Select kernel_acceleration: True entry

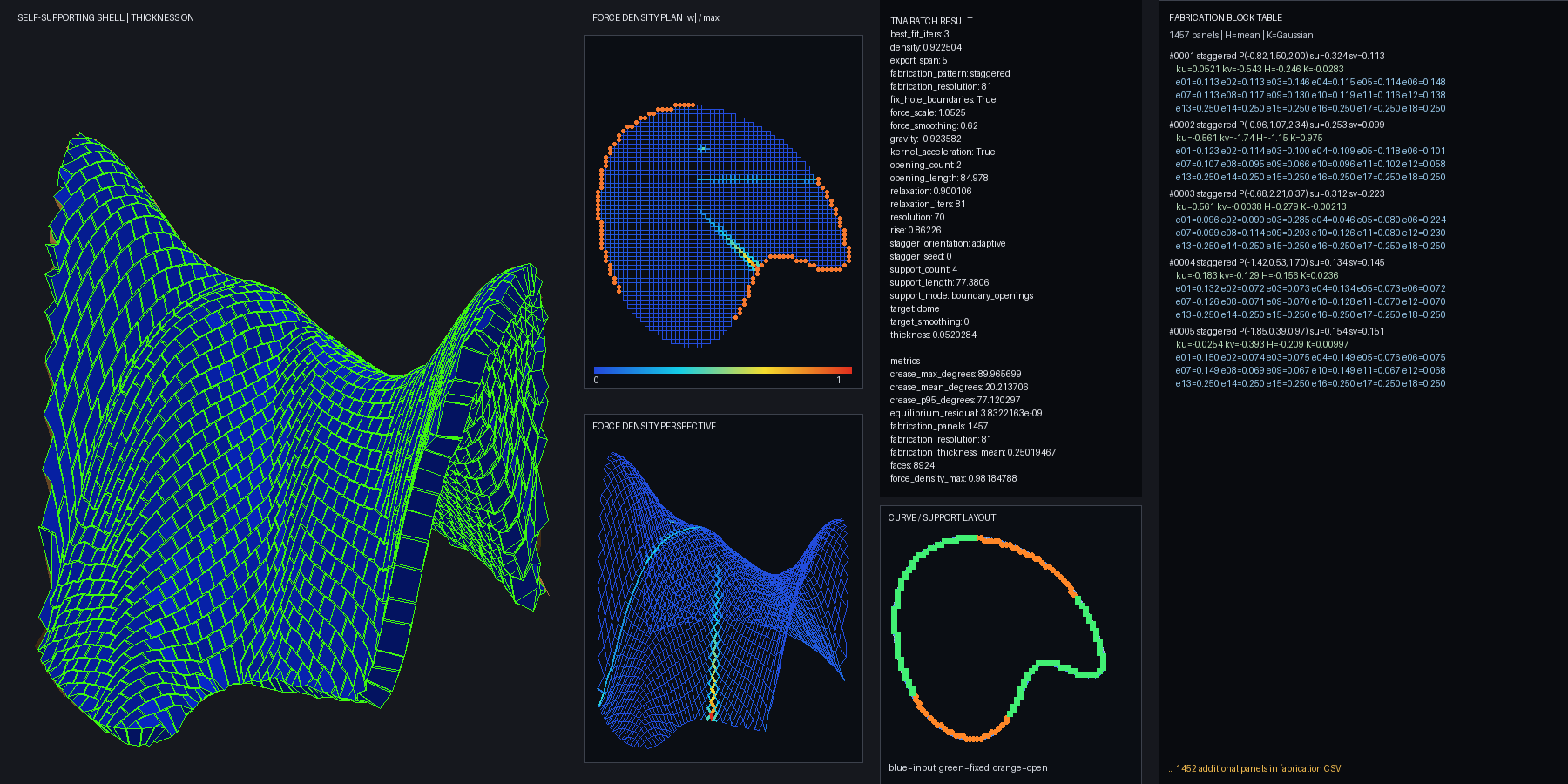[943, 152]
